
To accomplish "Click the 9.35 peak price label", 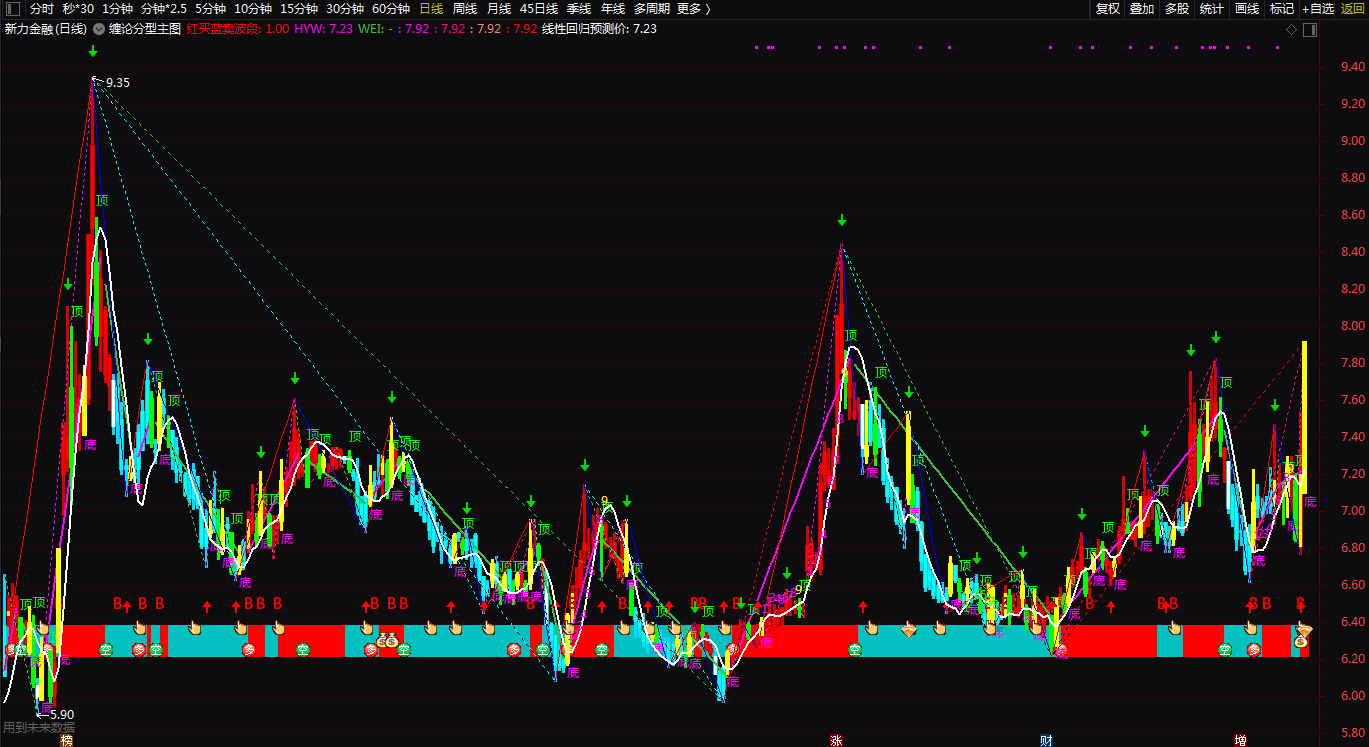I will coord(117,83).
